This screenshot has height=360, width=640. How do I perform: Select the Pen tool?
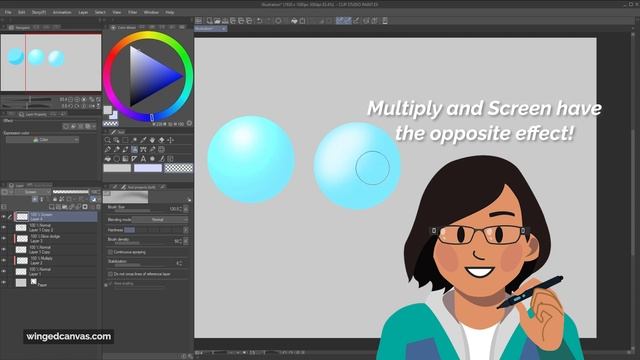[x=108, y=149]
